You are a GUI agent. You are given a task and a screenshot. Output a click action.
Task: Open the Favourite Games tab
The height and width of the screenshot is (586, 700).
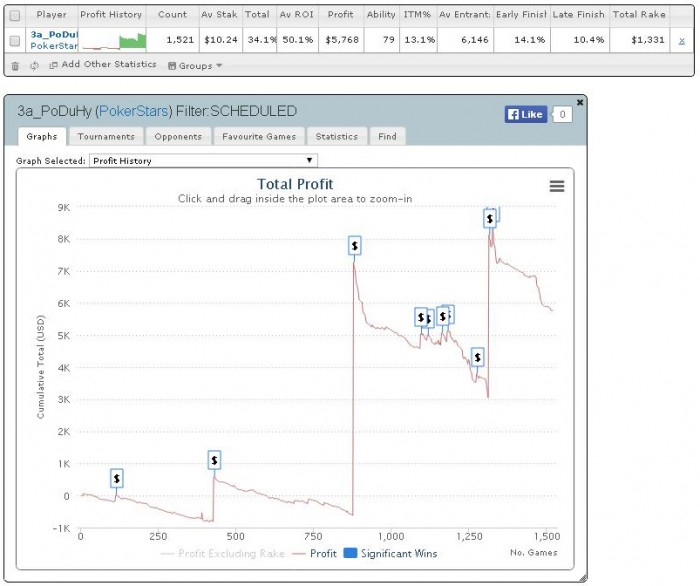259,137
